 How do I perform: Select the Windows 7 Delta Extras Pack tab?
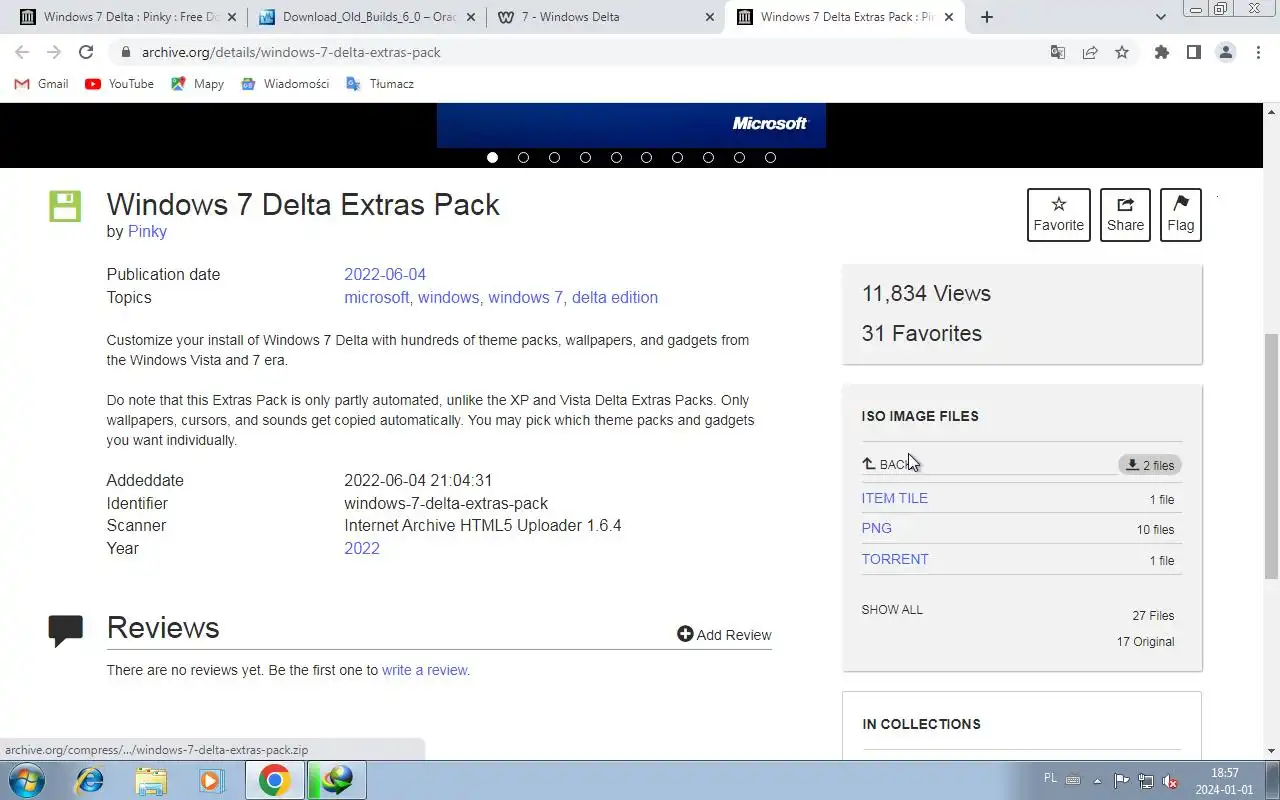(842, 17)
